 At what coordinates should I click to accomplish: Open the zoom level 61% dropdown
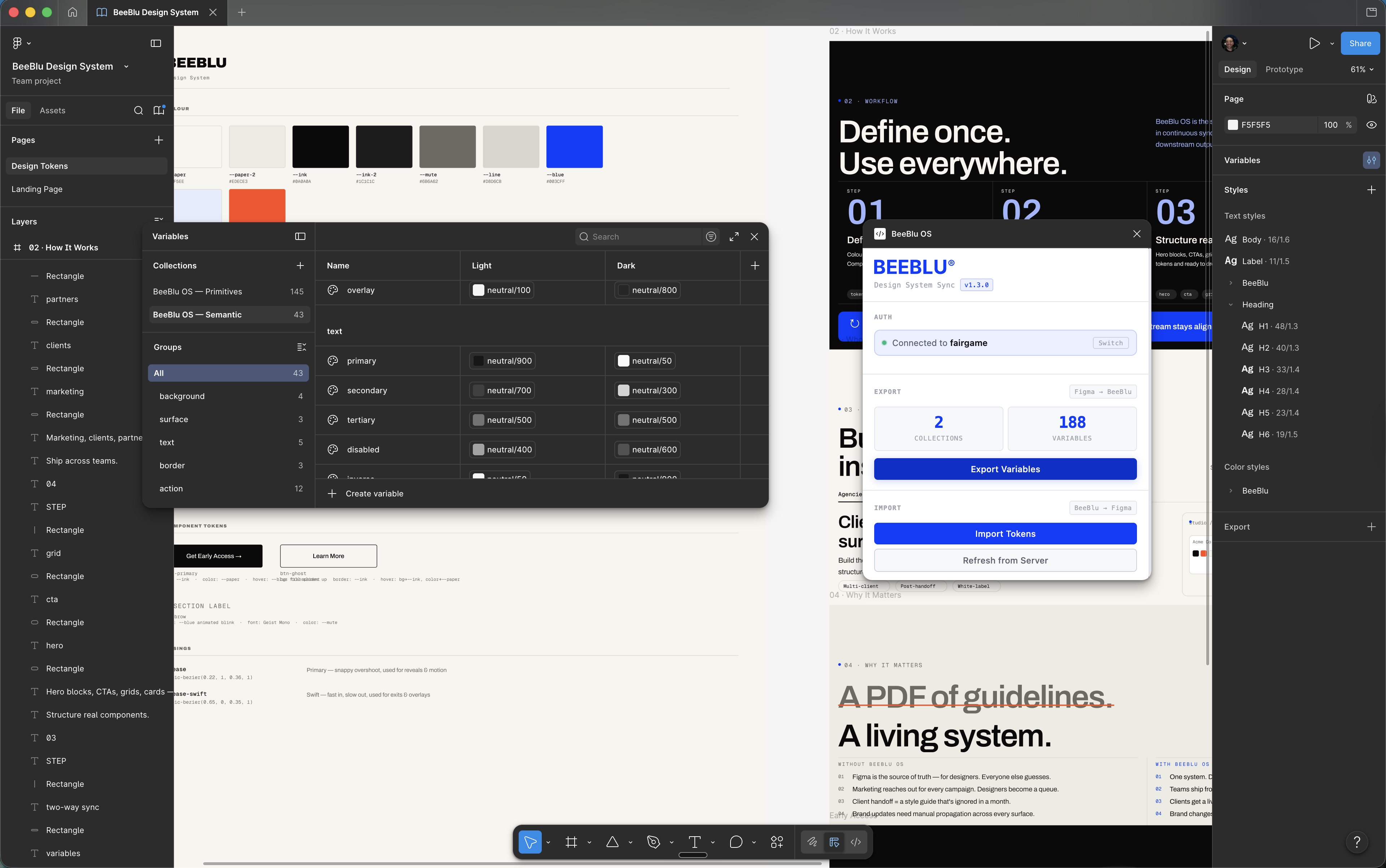point(1361,70)
